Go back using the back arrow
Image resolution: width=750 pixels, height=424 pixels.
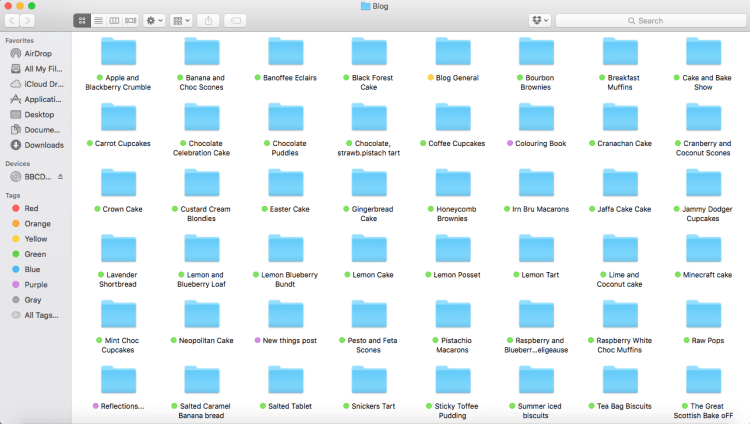point(11,20)
